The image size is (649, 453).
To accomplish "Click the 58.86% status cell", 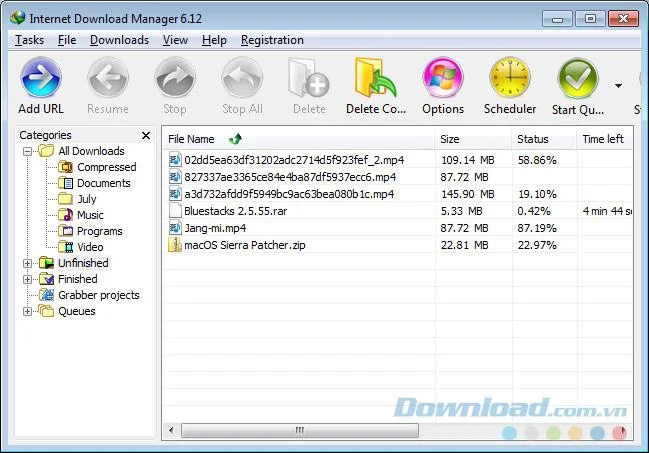I will point(537,160).
